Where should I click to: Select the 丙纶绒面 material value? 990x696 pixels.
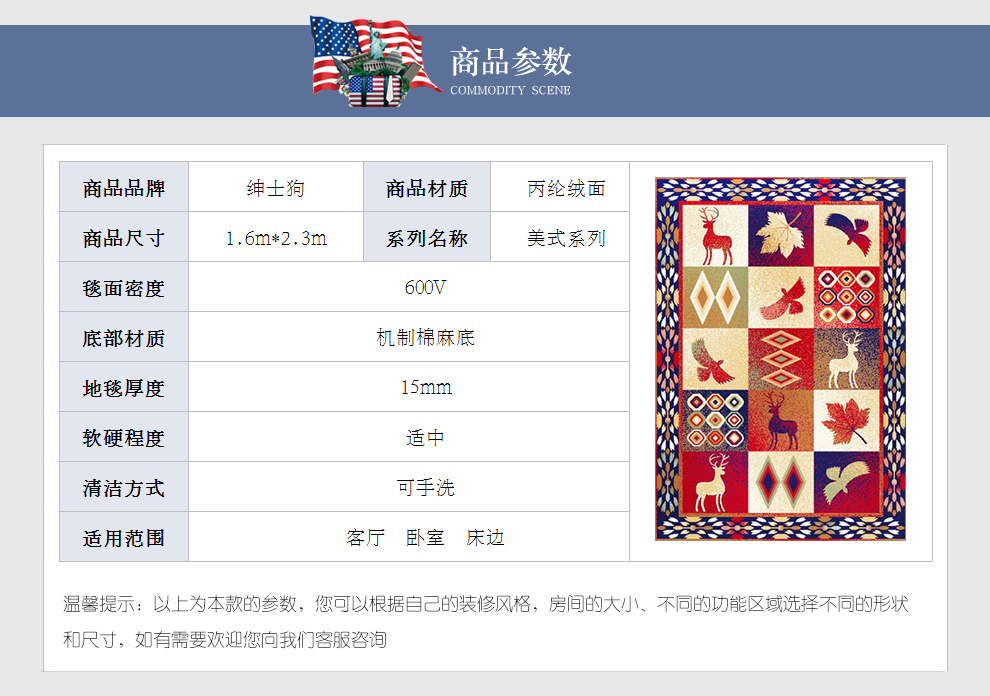click(x=566, y=188)
